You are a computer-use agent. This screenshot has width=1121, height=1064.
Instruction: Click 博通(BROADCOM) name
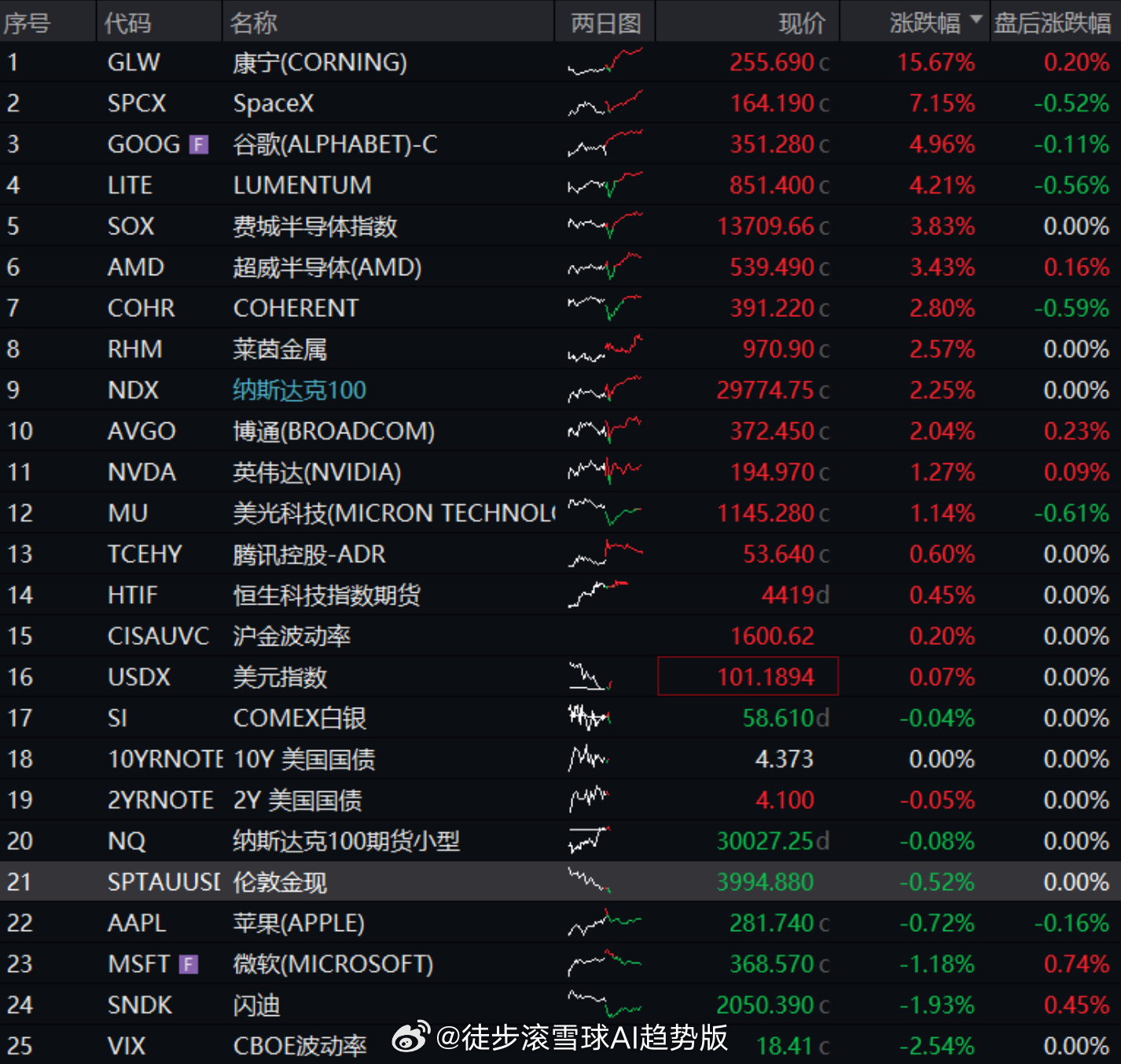pos(333,431)
